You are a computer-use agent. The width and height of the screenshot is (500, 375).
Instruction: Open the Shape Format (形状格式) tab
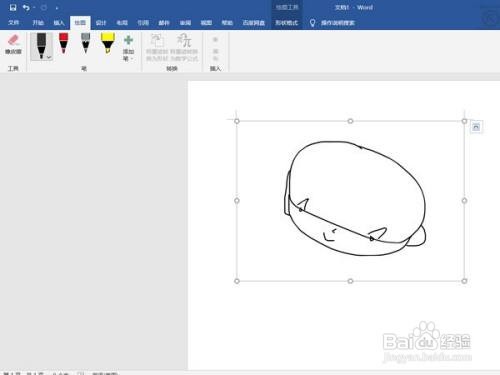tap(287, 23)
